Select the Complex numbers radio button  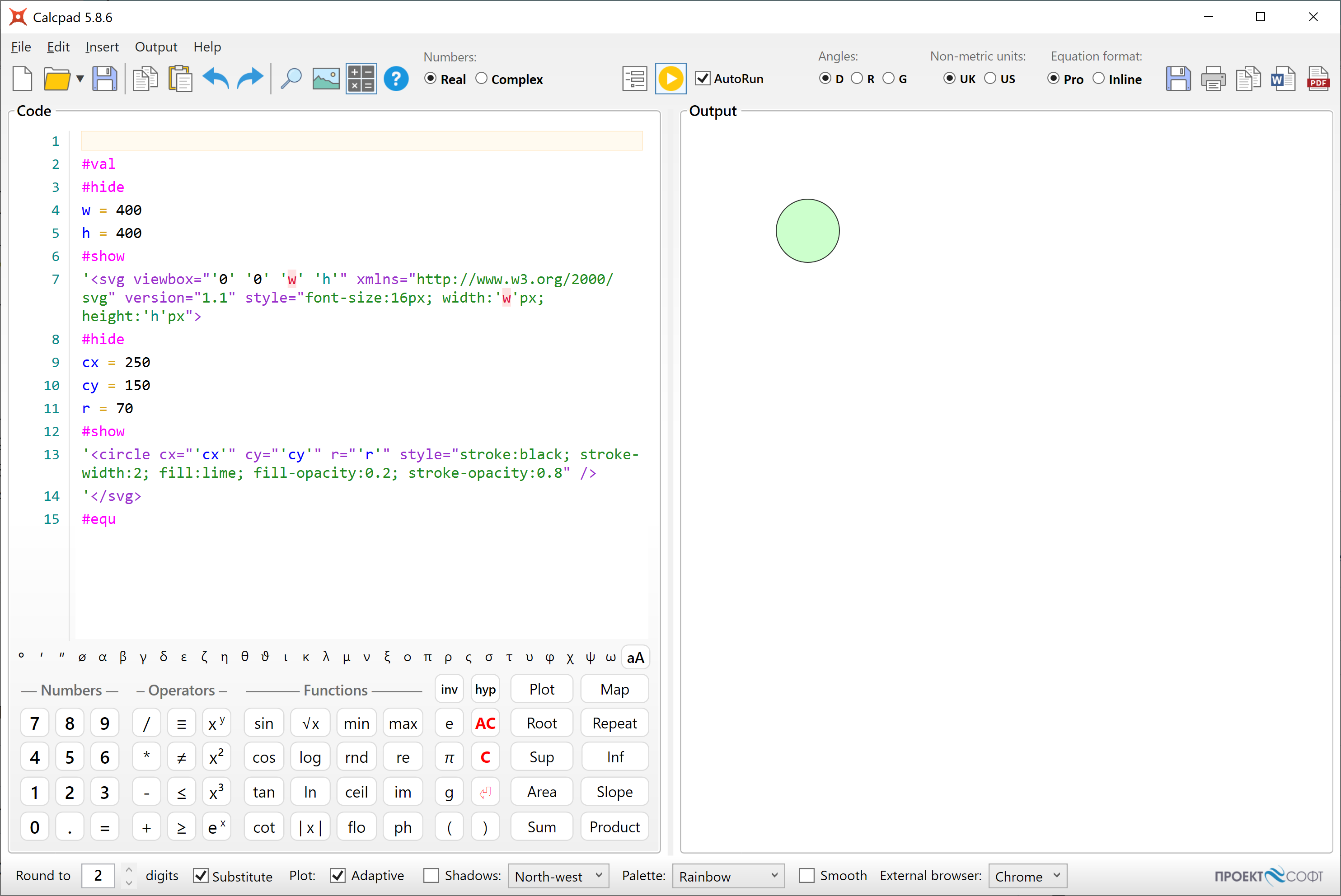pyautogui.click(x=482, y=79)
